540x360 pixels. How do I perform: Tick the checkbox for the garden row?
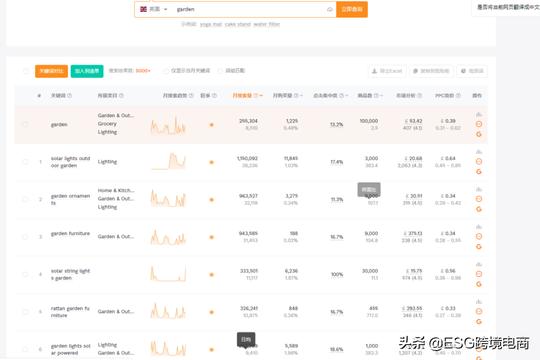(25, 124)
